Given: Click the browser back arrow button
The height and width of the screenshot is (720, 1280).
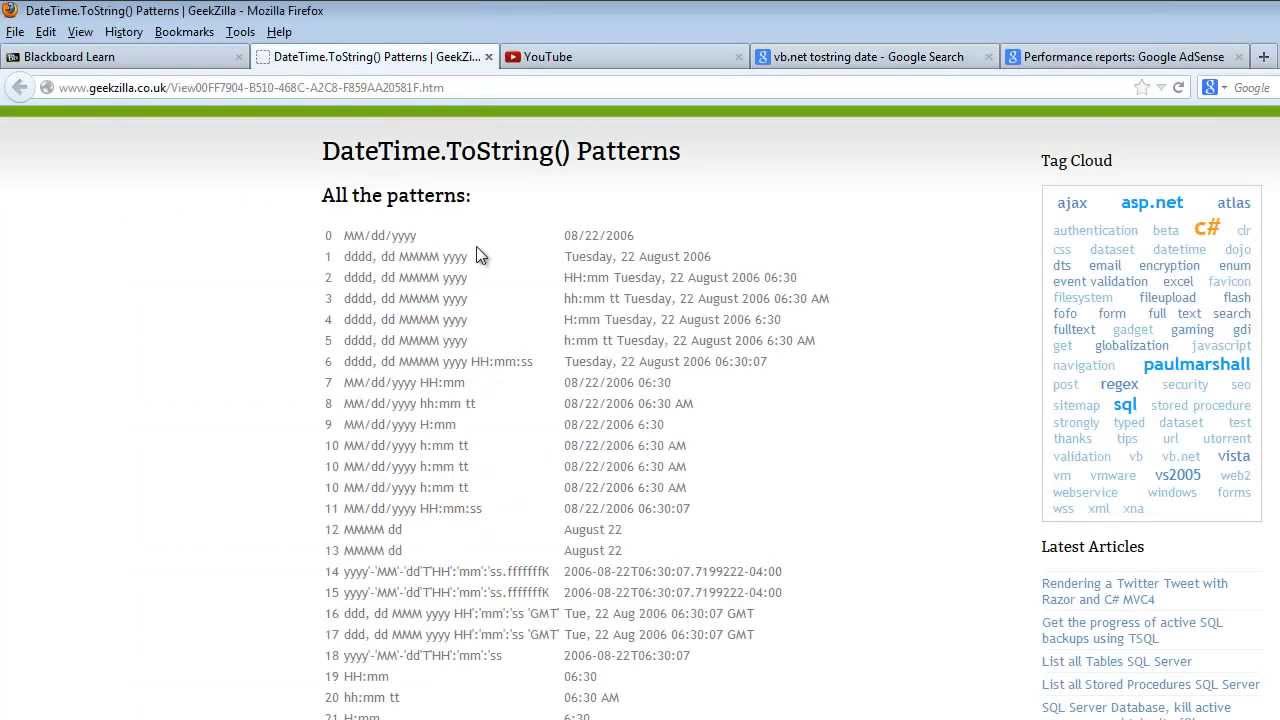Looking at the screenshot, I should (19, 87).
